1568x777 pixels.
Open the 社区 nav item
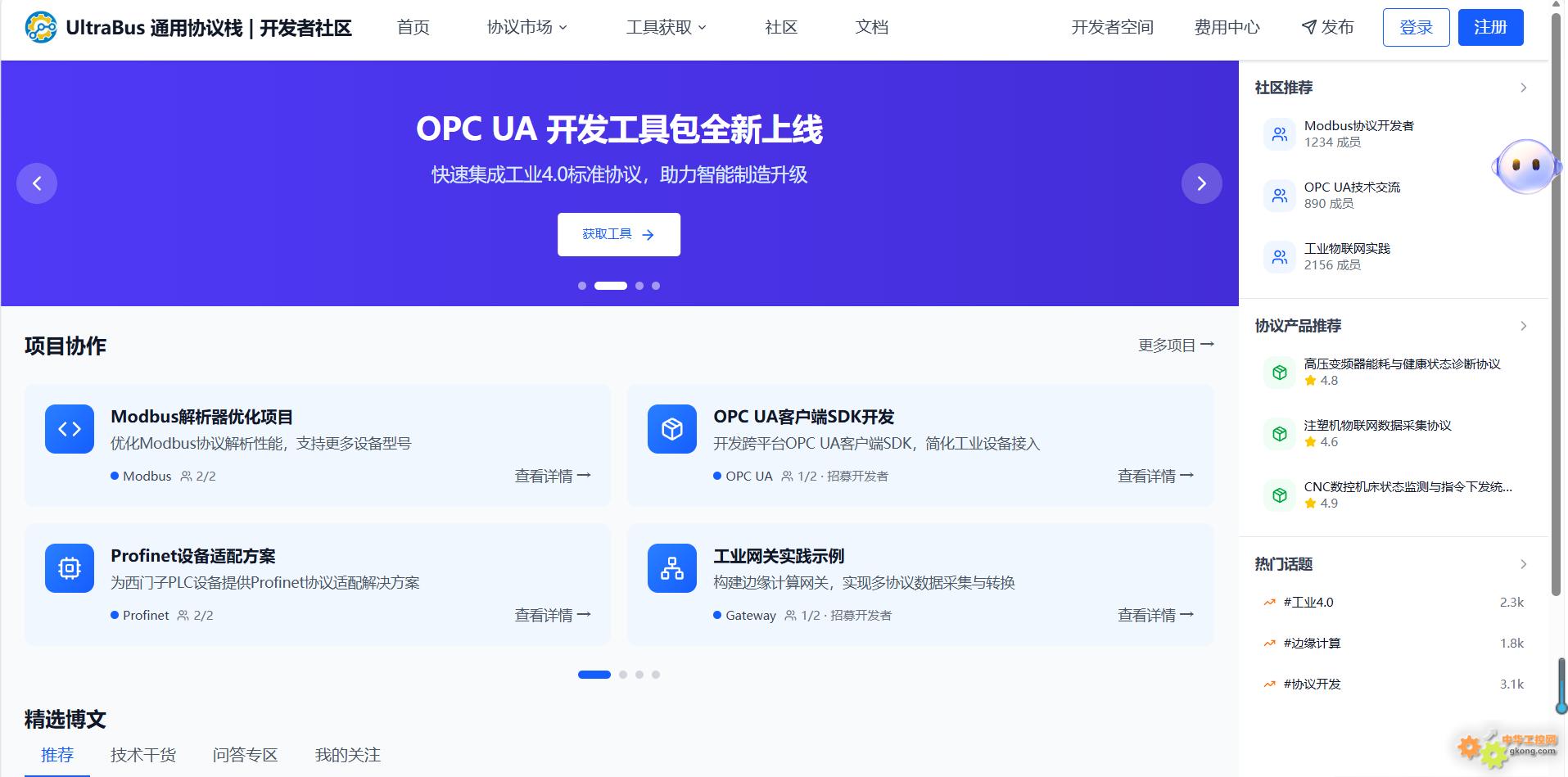(781, 28)
